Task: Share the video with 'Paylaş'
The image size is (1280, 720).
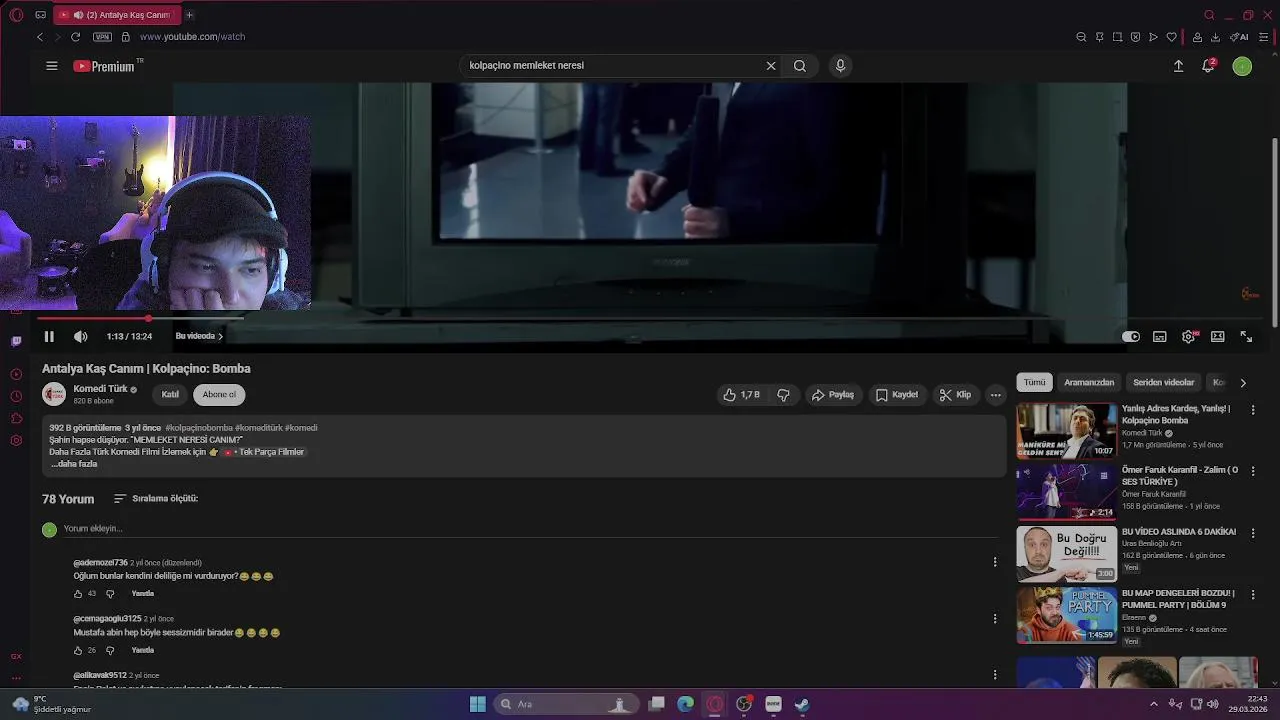Action: point(833,395)
